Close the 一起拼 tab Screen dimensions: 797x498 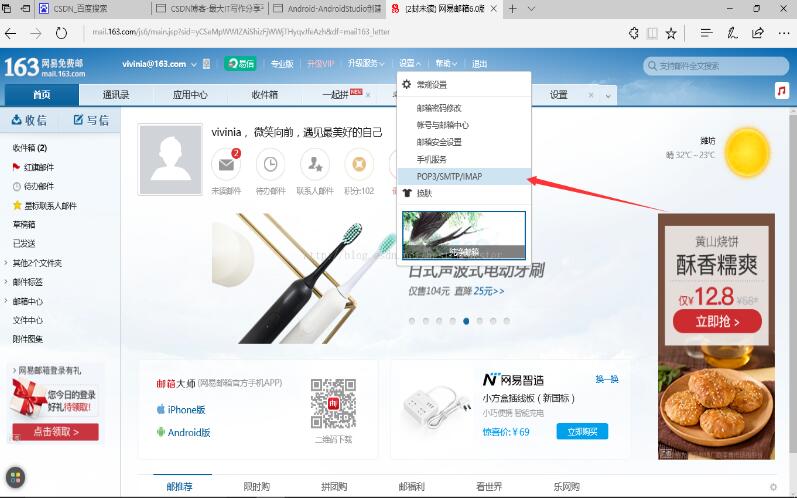tap(368, 95)
